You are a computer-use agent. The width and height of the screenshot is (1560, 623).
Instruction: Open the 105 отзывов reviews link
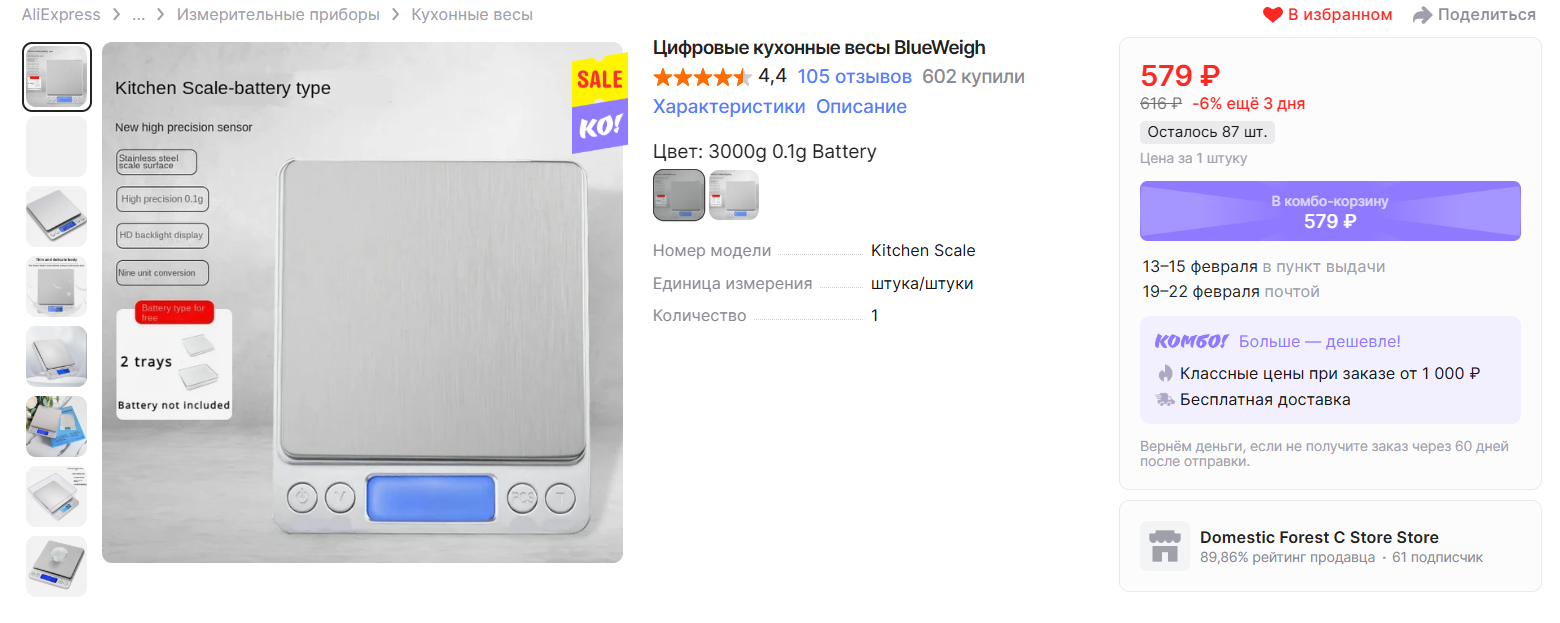pos(855,77)
